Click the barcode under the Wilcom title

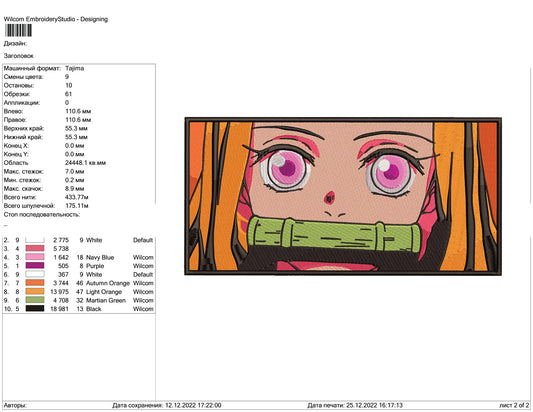(18, 30)
